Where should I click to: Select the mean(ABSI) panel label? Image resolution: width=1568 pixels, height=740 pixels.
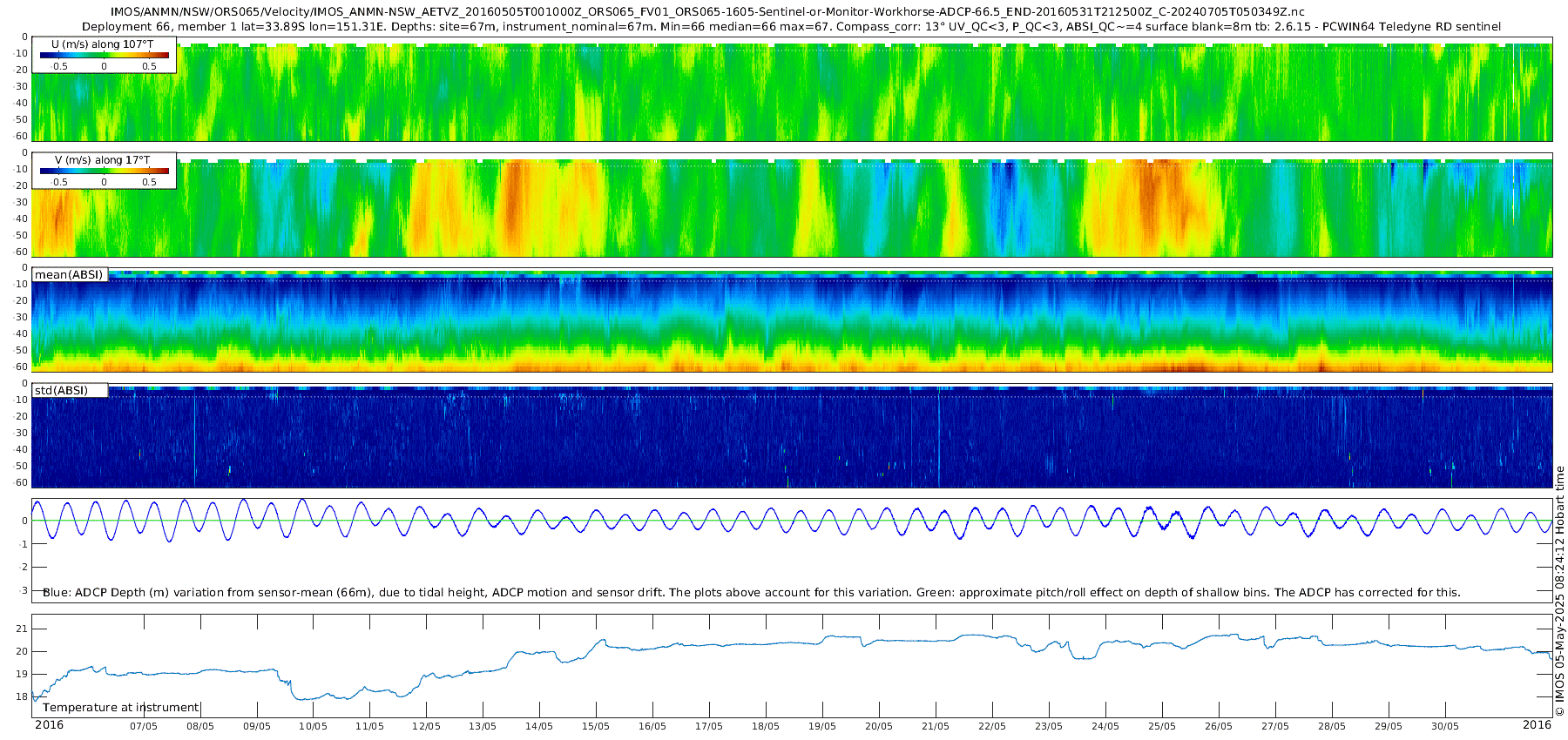click(x=70, y=275)
